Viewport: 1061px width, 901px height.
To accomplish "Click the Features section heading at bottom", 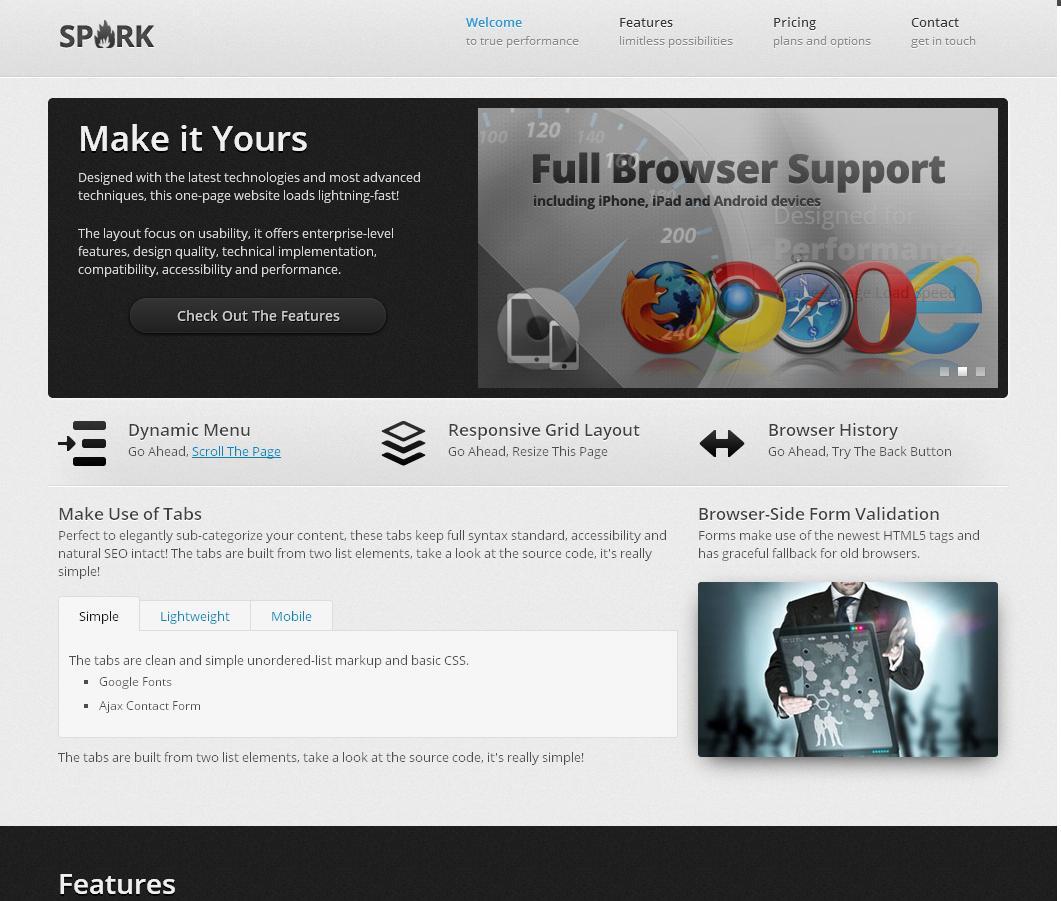I will (117, 884).
